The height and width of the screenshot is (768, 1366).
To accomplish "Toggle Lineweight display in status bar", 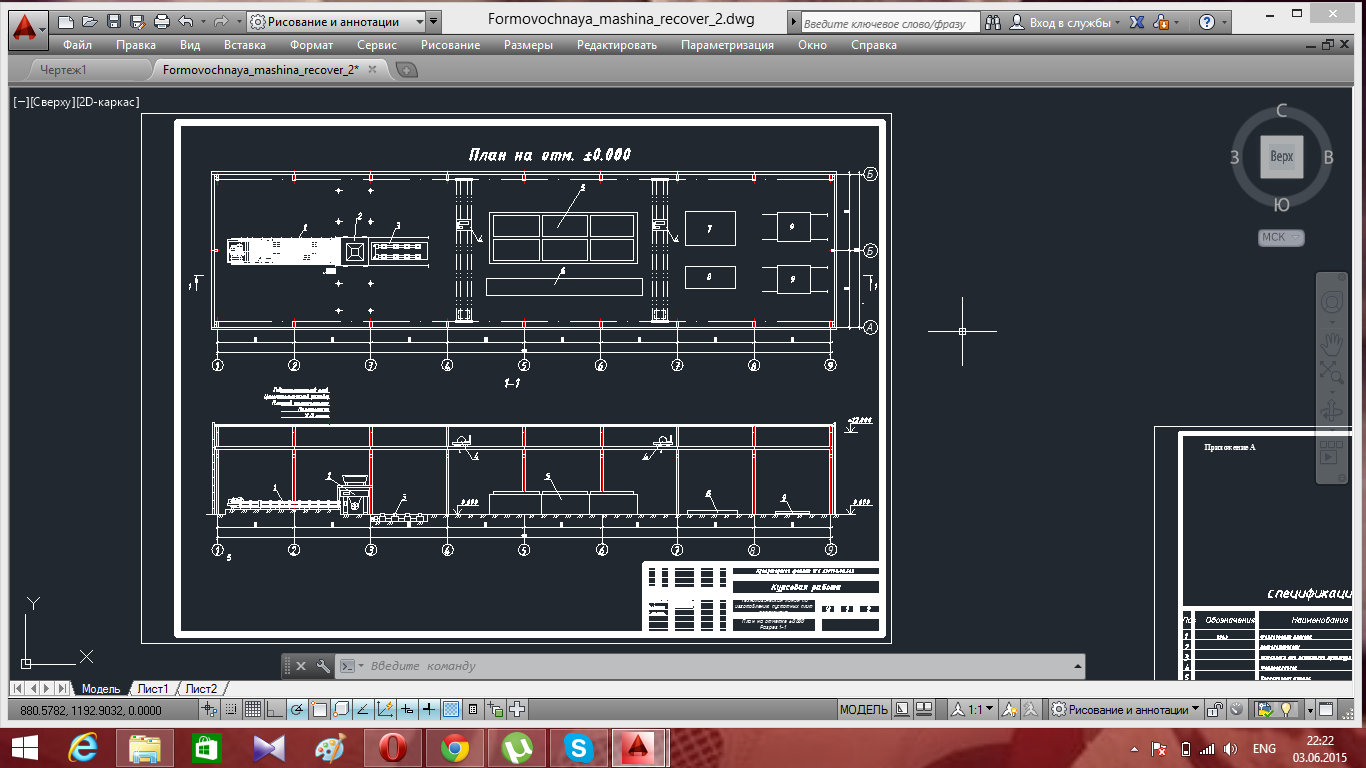I will [429, 709].
